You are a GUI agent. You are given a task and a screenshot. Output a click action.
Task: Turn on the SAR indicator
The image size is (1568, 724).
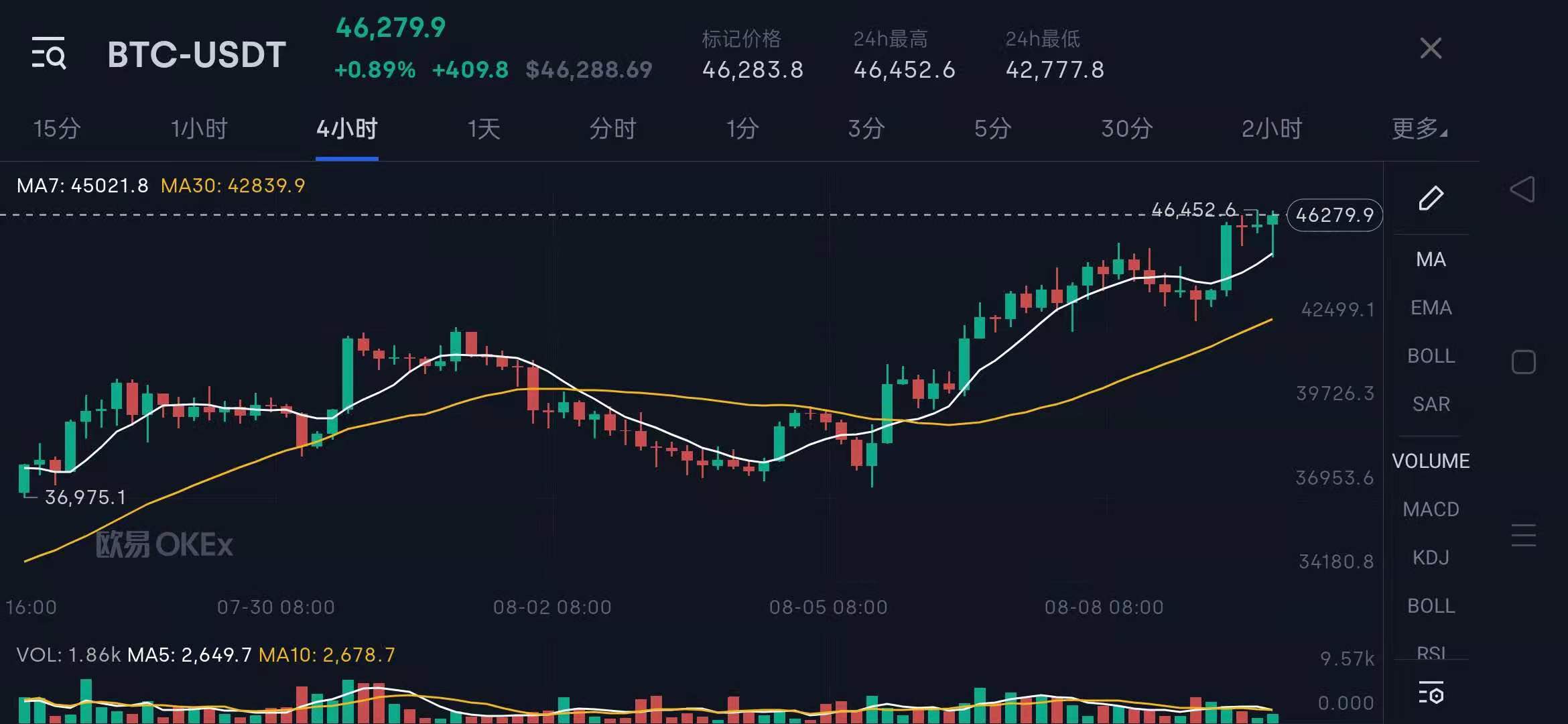point(1431,404)
